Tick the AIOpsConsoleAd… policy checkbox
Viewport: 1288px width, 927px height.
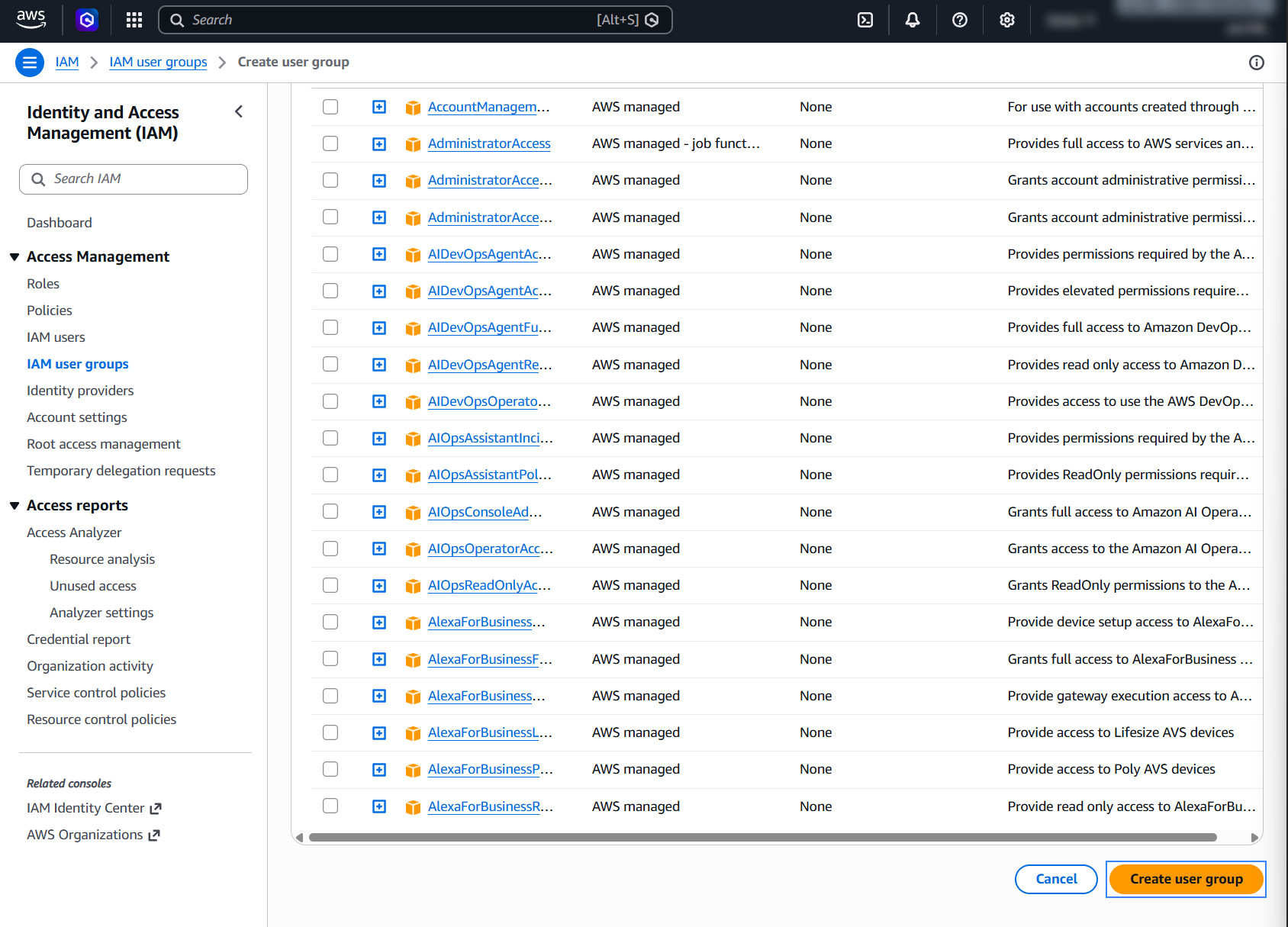[x=330, y=511]
